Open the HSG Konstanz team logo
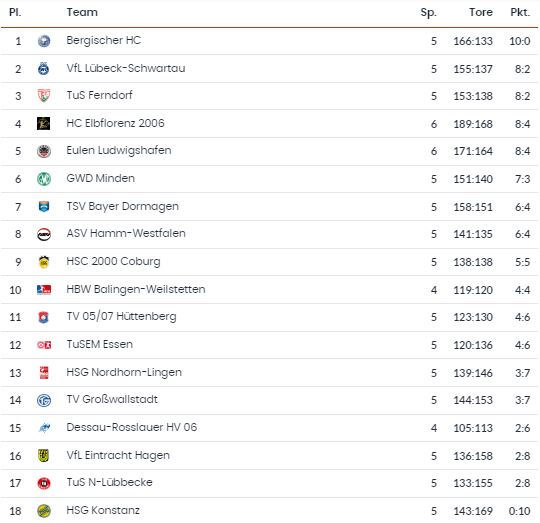This screenshot has width=540, height=523. pos(44,511)
